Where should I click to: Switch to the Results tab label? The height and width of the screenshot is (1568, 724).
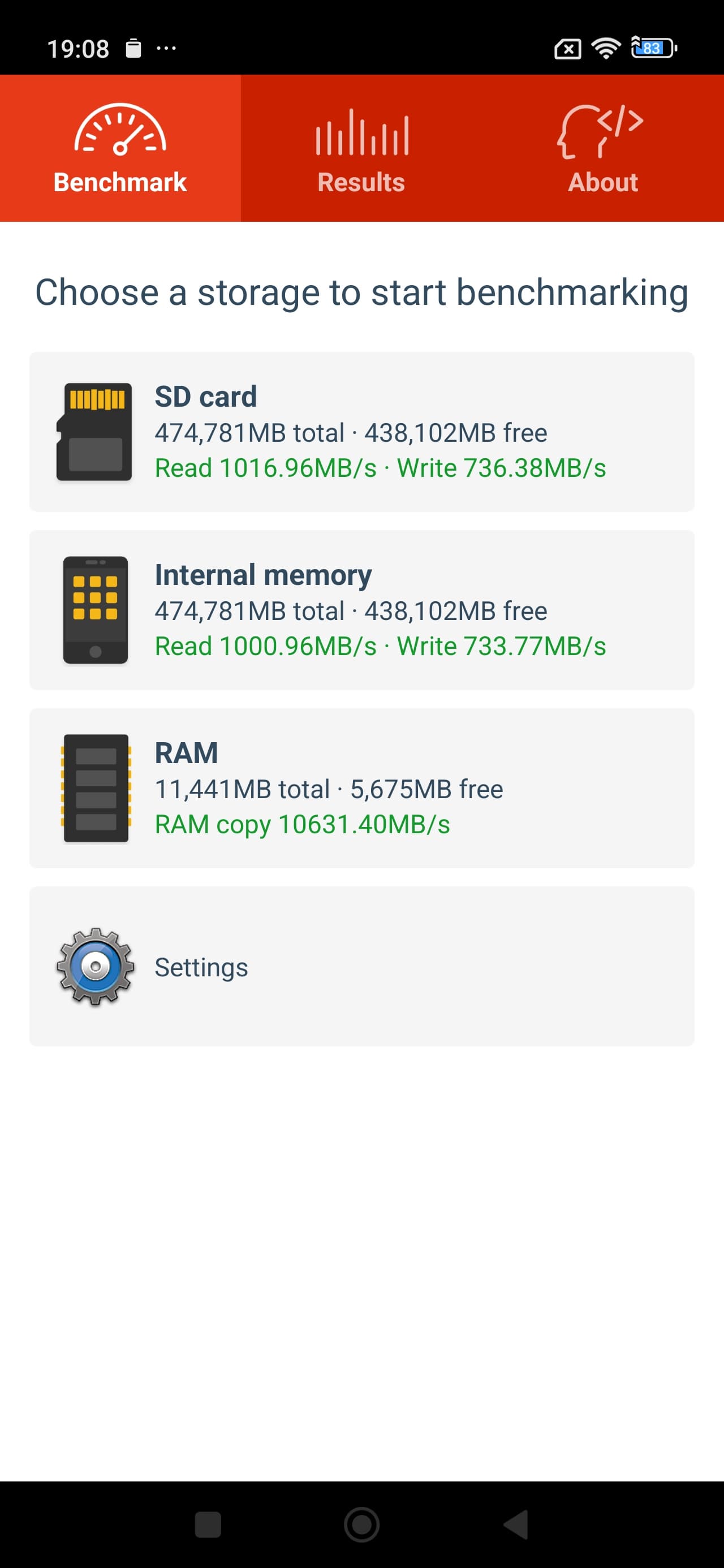pyautogui.click(x=361, y=183)
